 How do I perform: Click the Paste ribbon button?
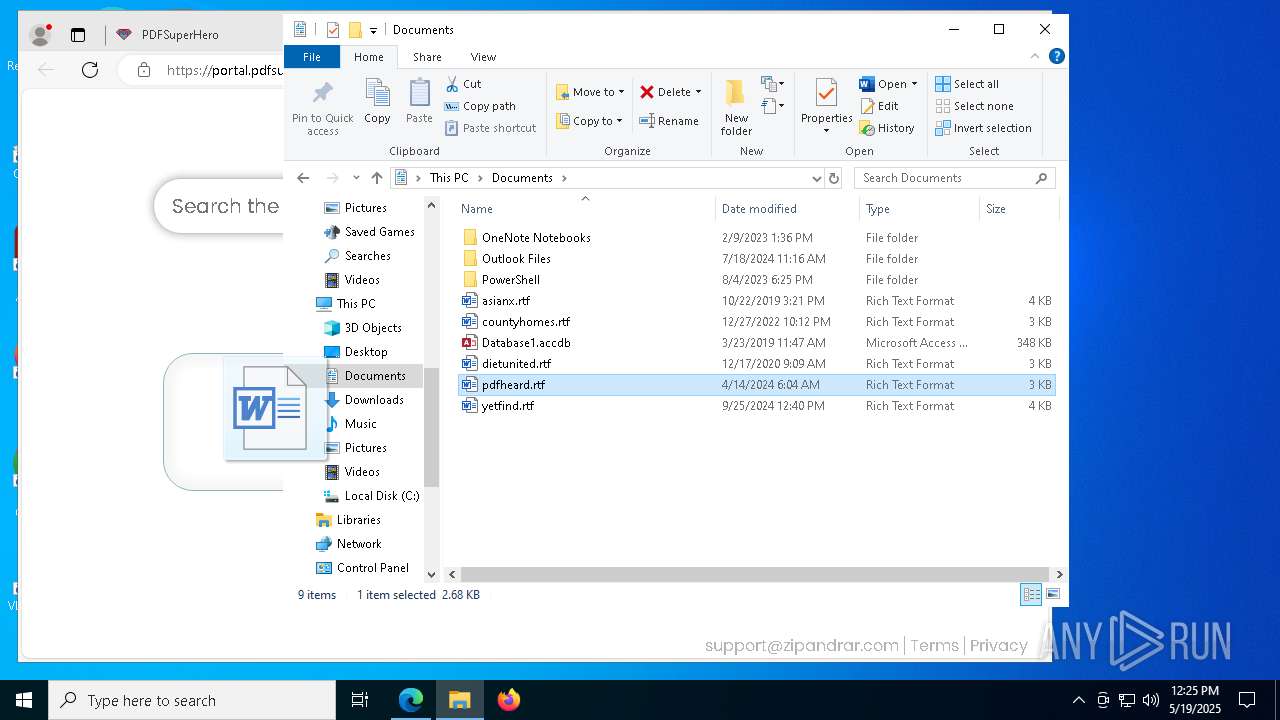point(419,102)
